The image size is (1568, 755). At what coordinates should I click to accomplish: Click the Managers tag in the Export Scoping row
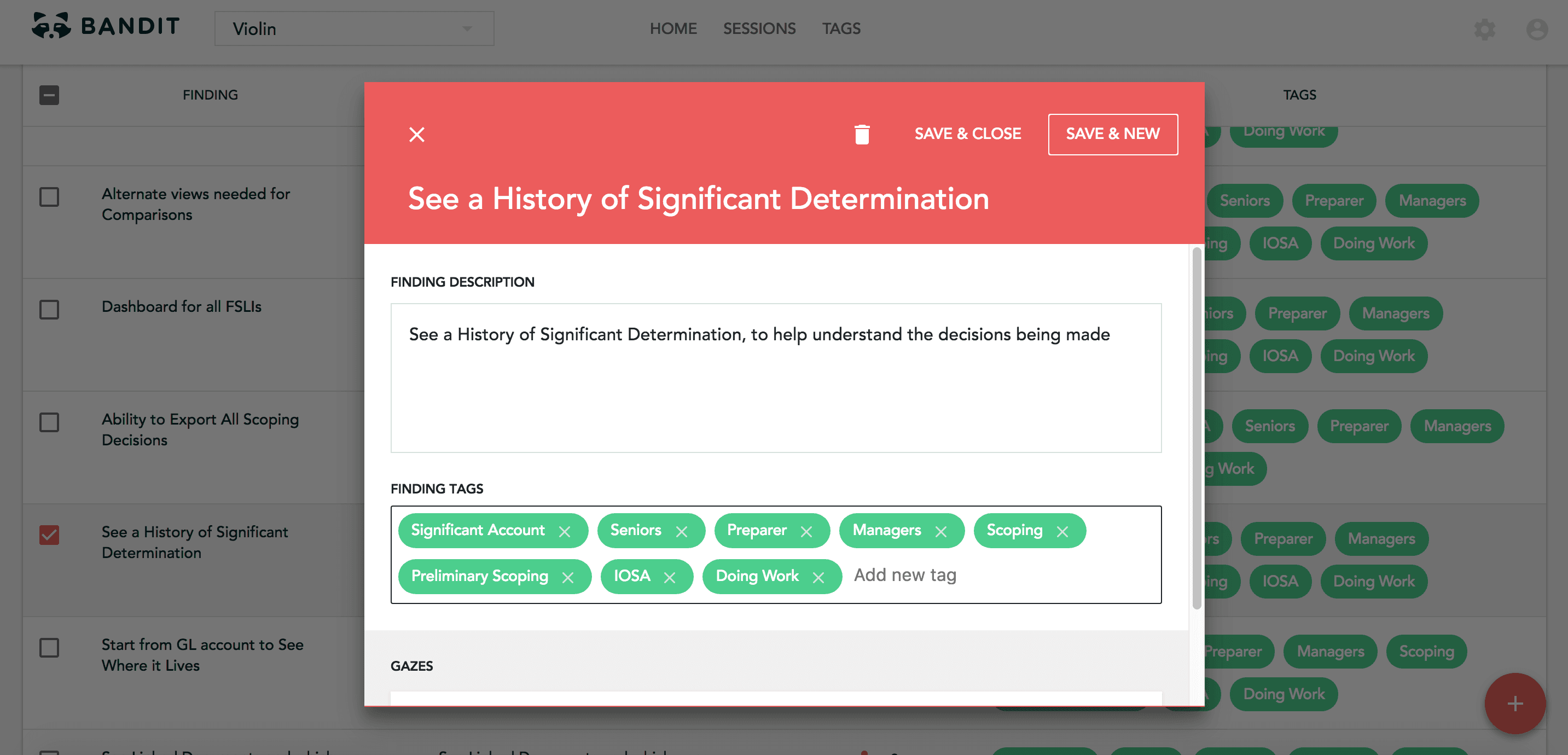click(1457, 426)
